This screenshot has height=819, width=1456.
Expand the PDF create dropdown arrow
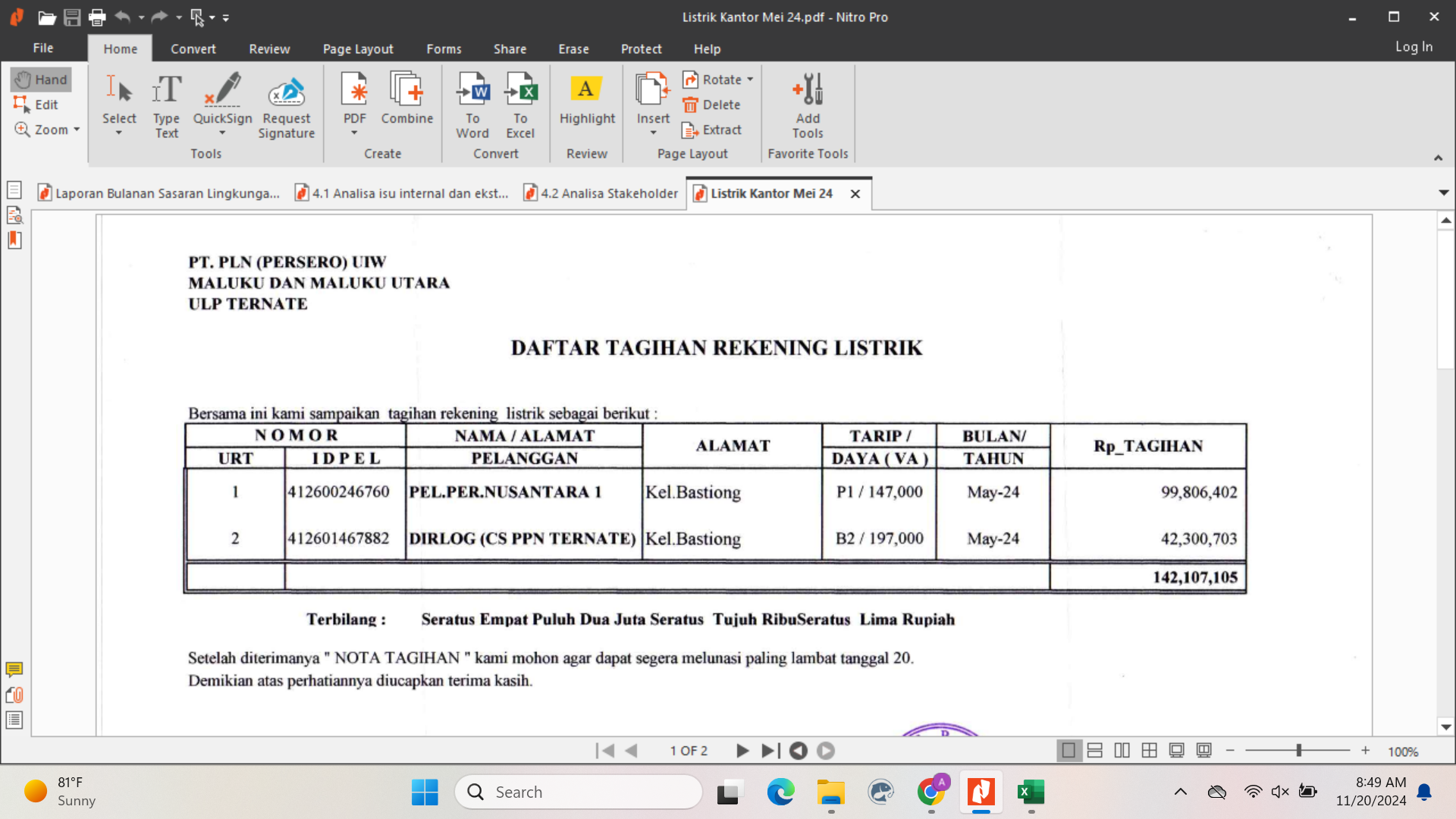(x=354, y=133)
